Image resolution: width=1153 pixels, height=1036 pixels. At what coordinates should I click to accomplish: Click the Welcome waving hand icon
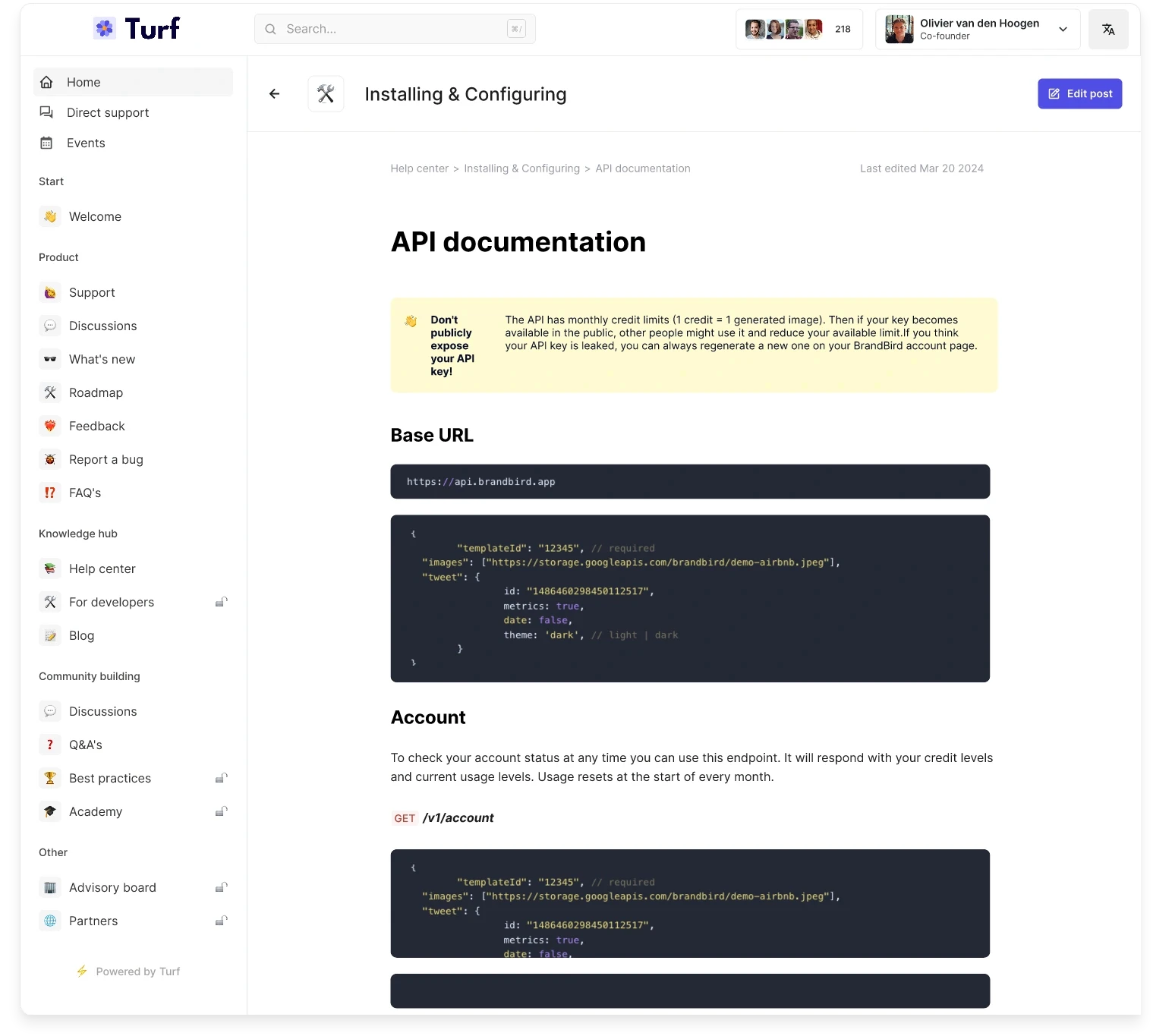50,216
